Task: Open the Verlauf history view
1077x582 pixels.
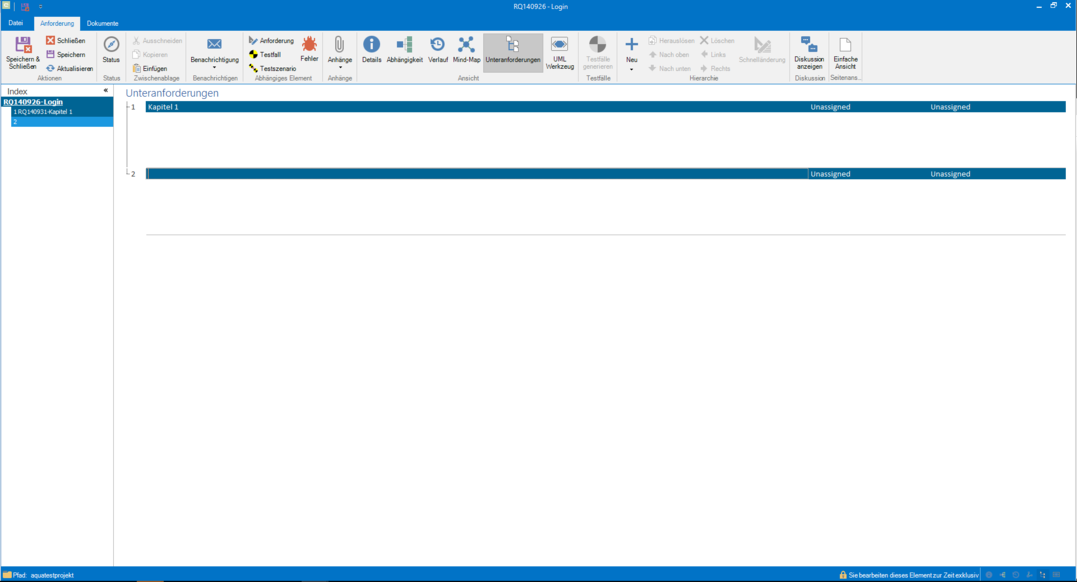Action: (x=438, y=46)
